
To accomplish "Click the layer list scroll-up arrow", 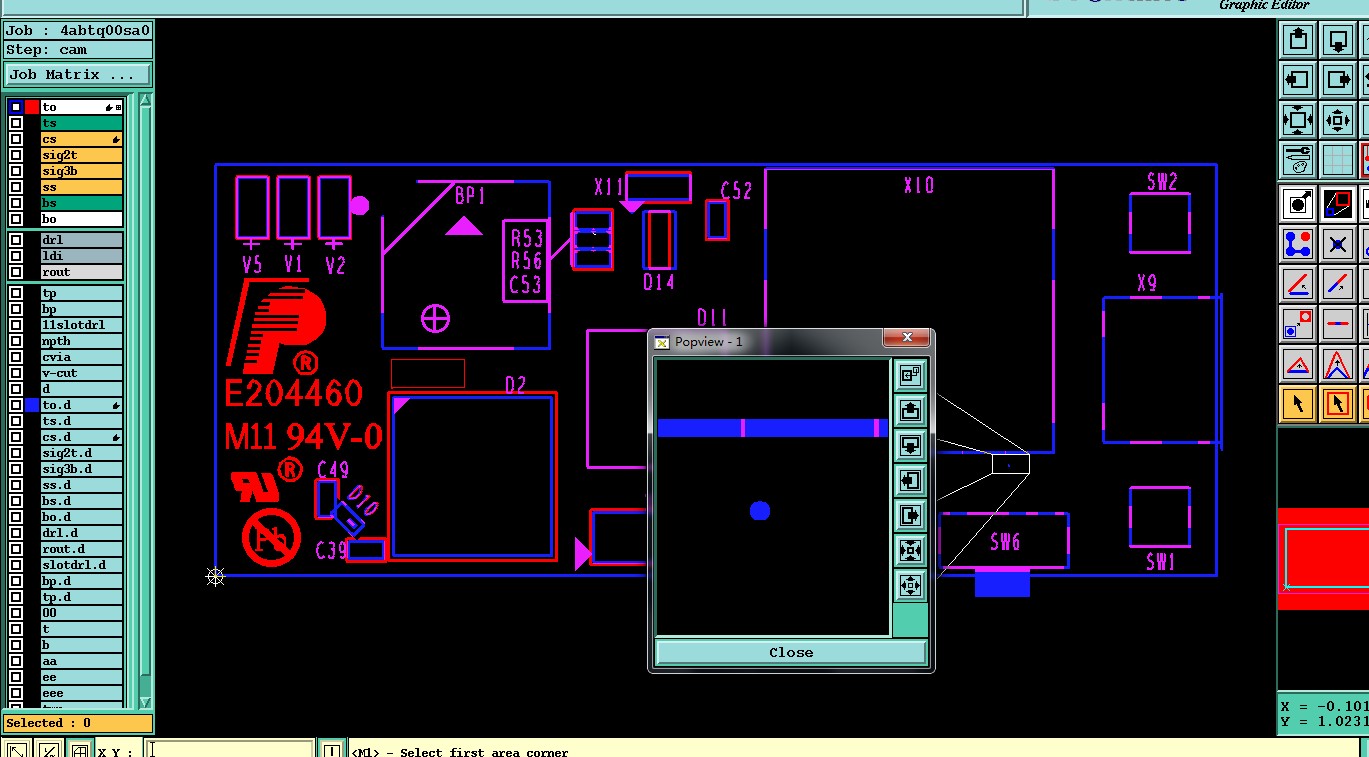I will coord(146,101).
